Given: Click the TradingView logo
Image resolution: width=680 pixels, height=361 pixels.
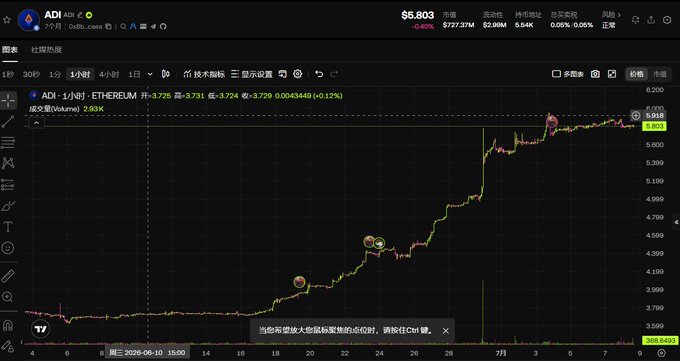Looking at the screenshot, I should [x=40, y=329].
